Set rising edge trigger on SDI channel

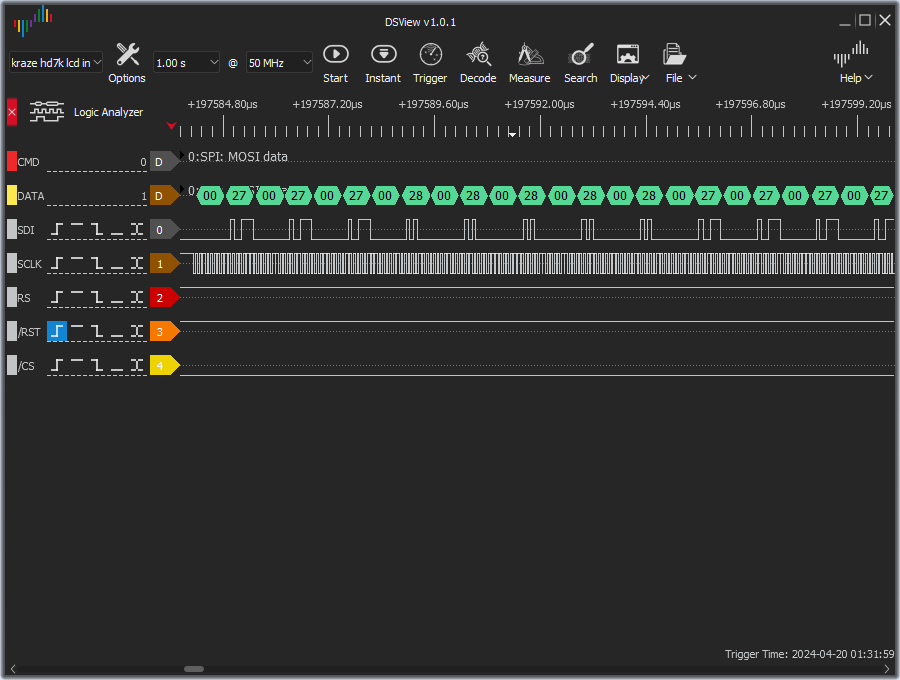click(58, 230)
